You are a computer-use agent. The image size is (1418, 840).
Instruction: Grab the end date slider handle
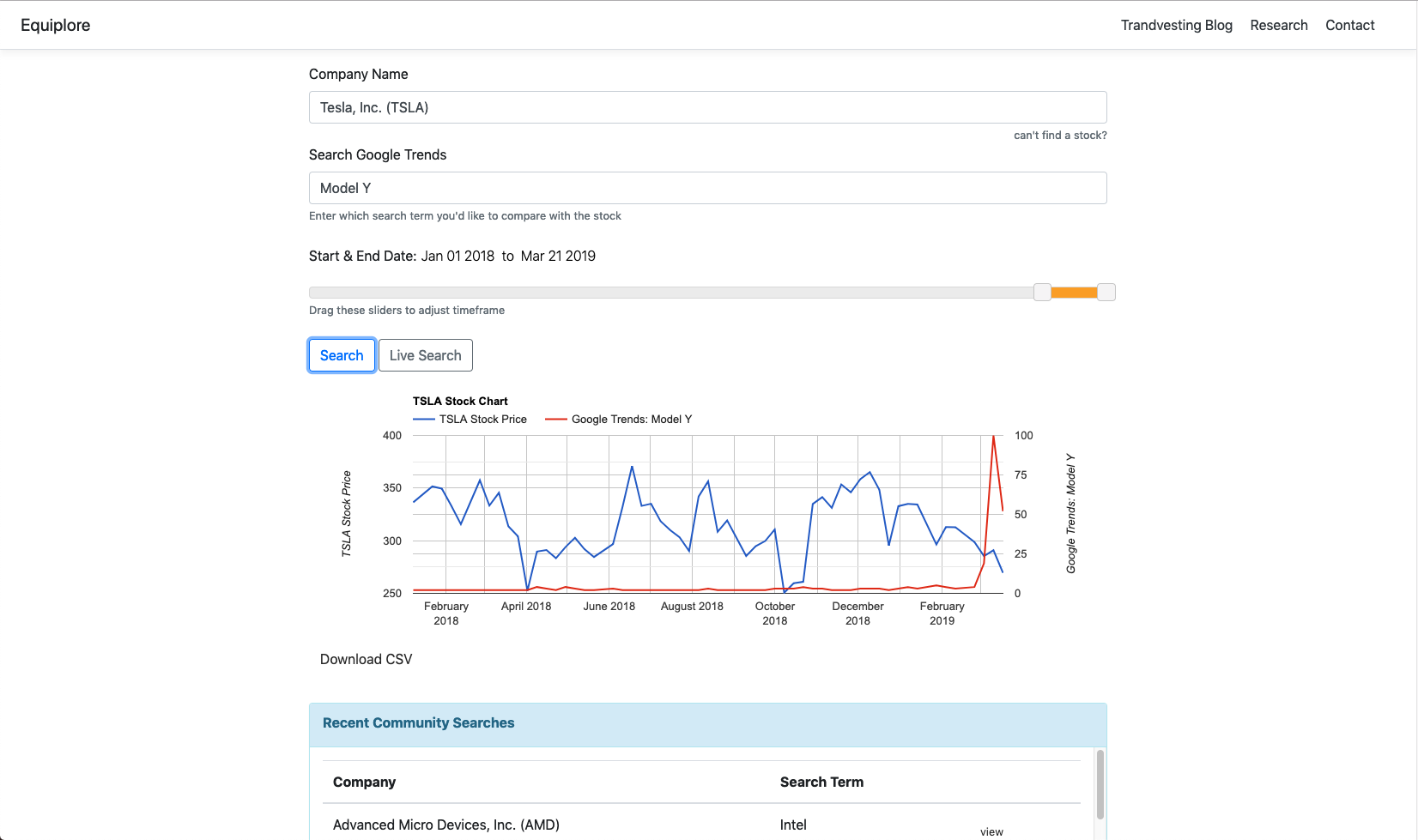pyautogui.click(x=1106, y=293)
